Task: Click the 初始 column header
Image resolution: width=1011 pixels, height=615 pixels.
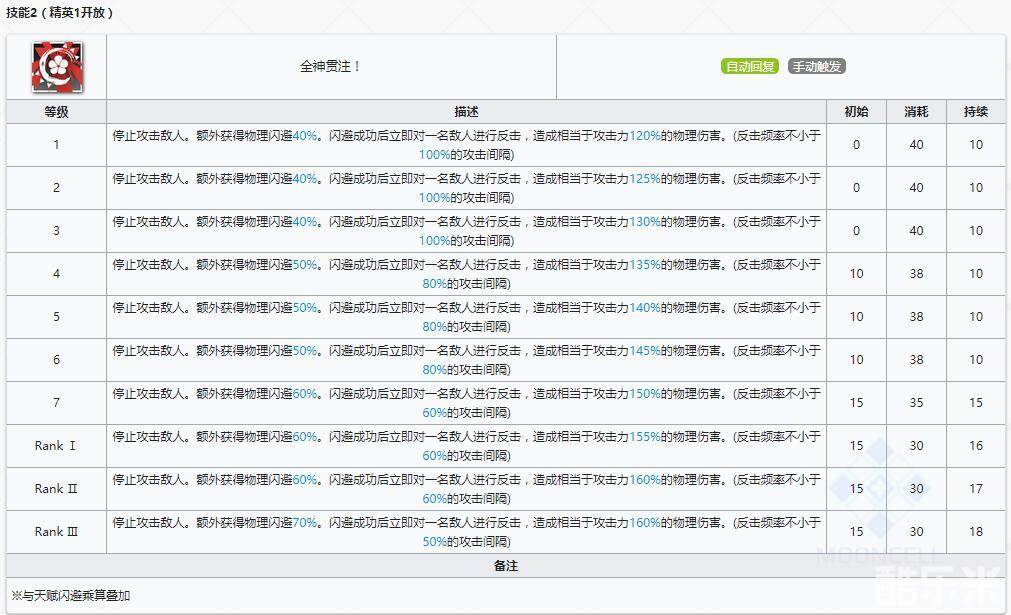Action: point(856,112)
